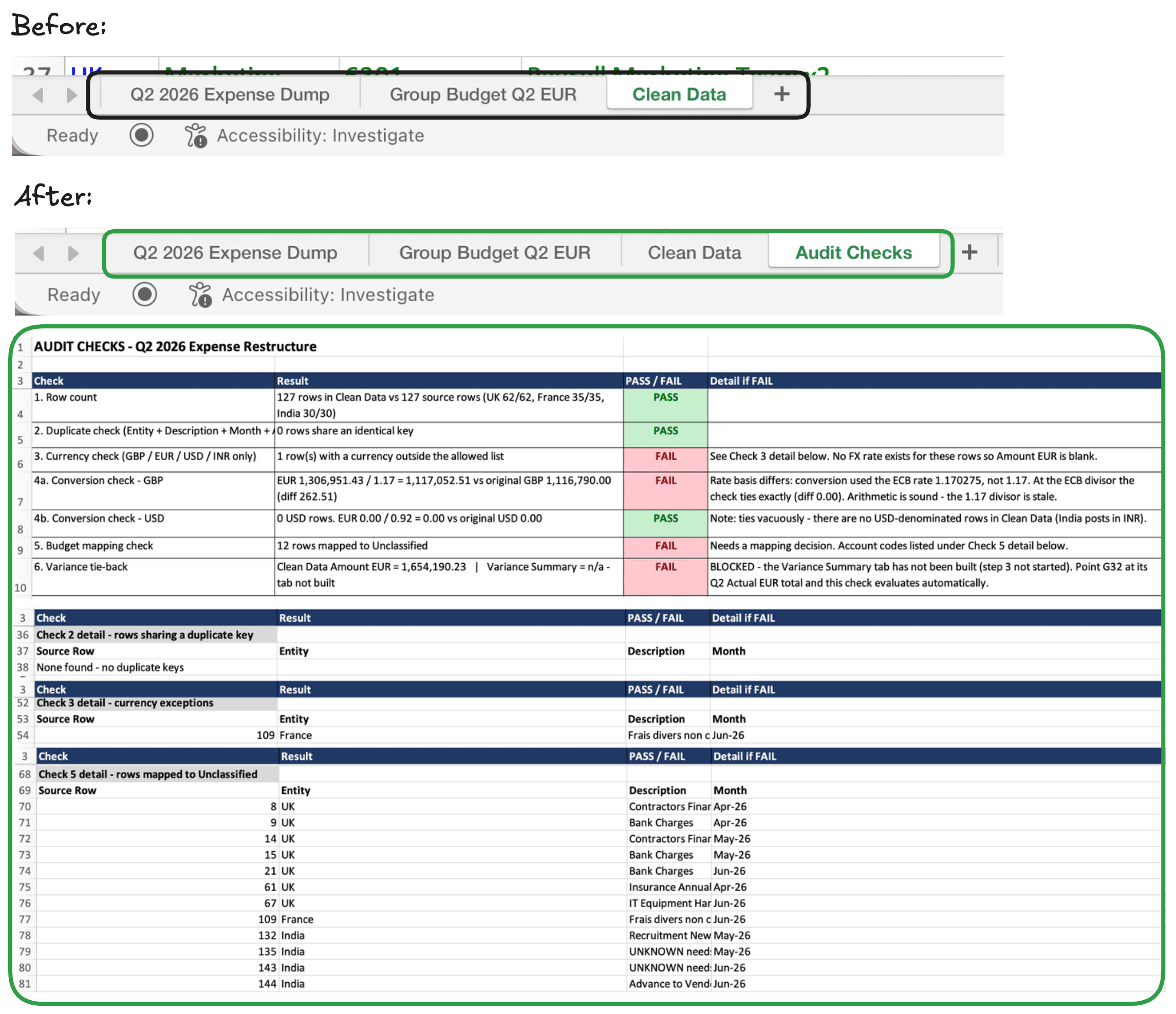The image size is (1176, 1014).
Task: Select 'Clean Data Amount EUR = 1,654,190.23' cell
Action: click(449, 577)
